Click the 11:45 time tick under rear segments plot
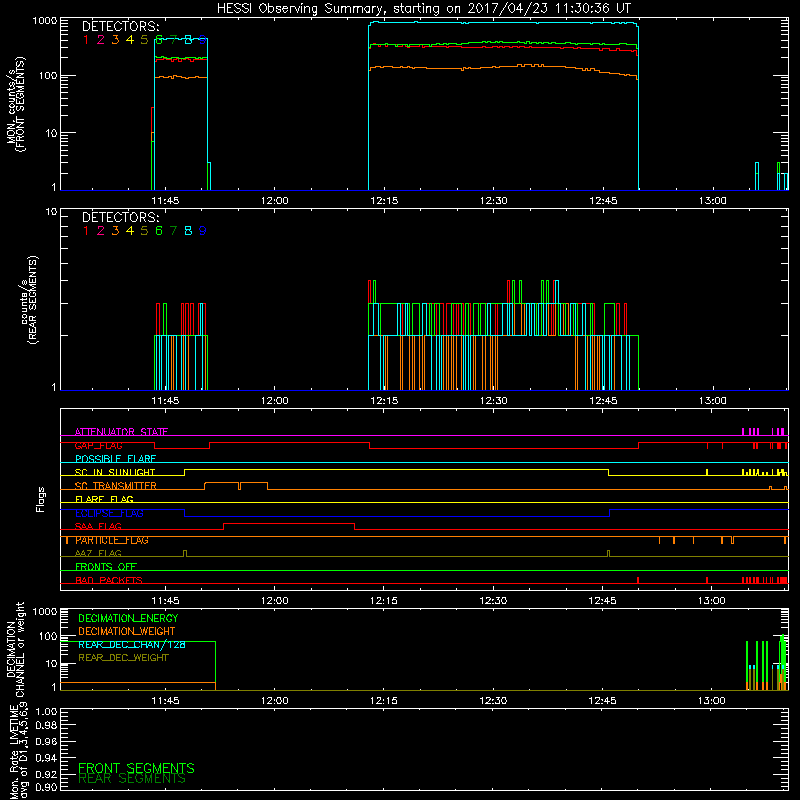 (x=165, y=401)
